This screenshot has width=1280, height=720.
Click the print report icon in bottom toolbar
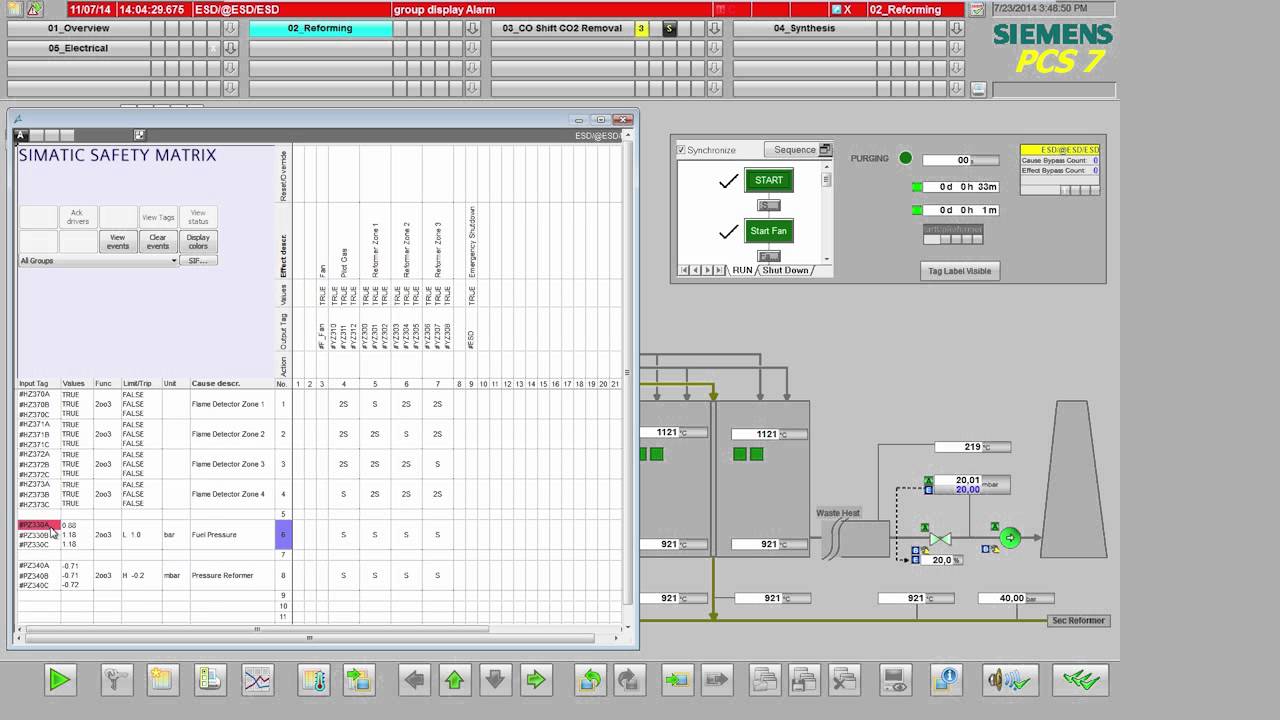(210, 680)
